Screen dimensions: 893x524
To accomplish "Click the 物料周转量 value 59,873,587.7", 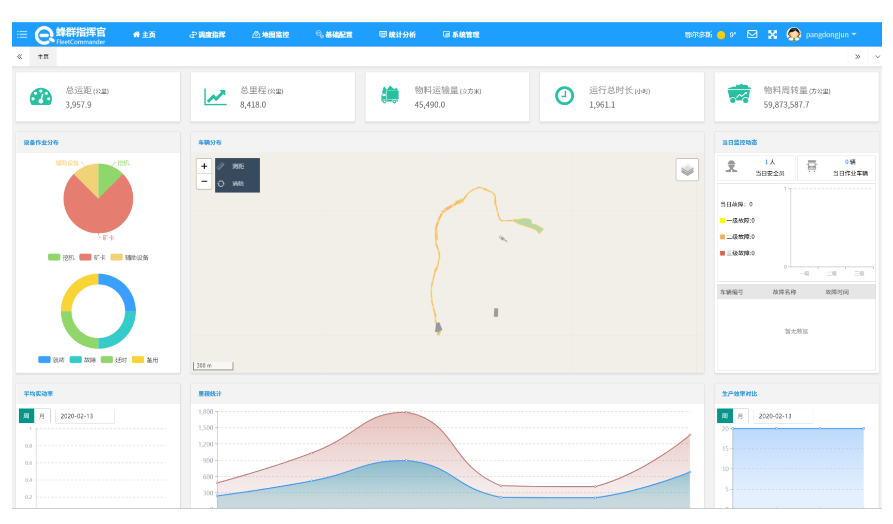I will 786,105.
